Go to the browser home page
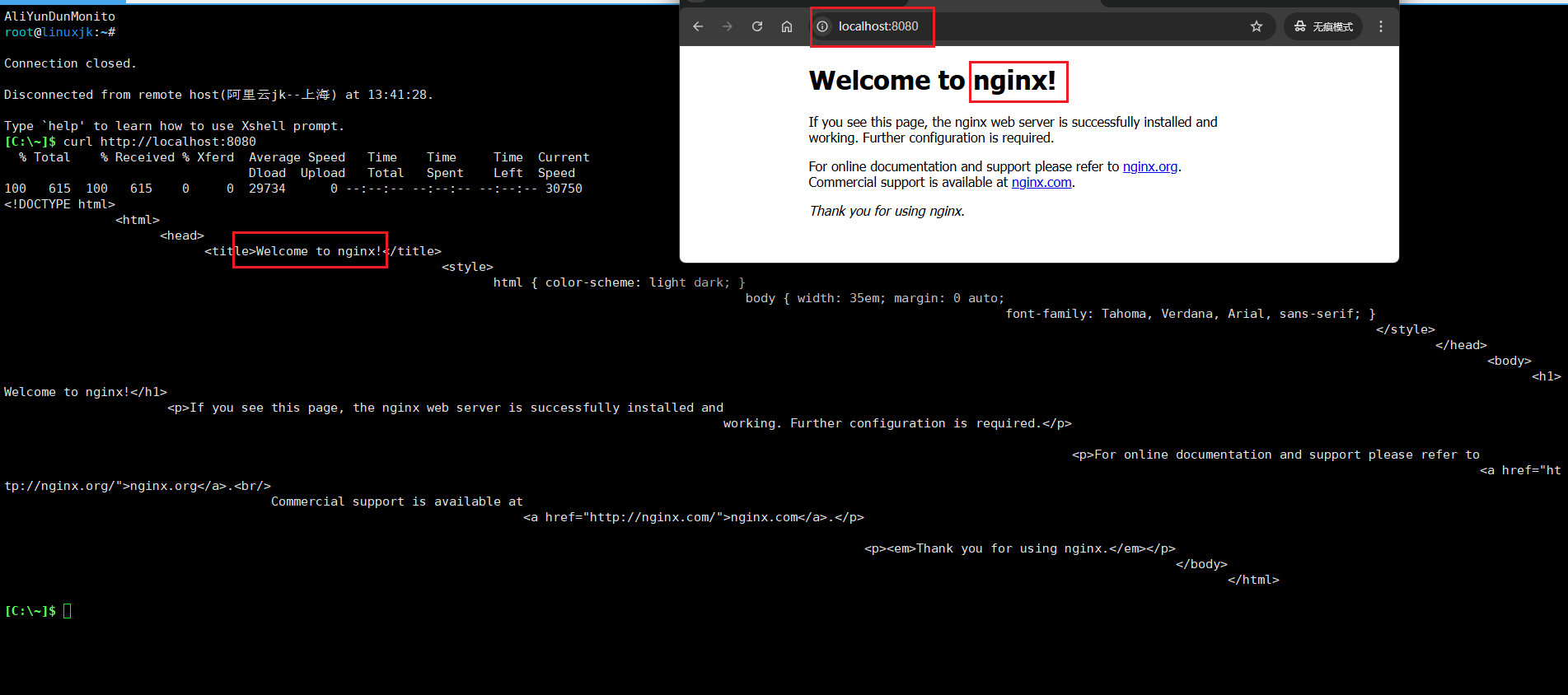Image resolution: width=1568 pixels, height=695 pixels. coord(787,26)
